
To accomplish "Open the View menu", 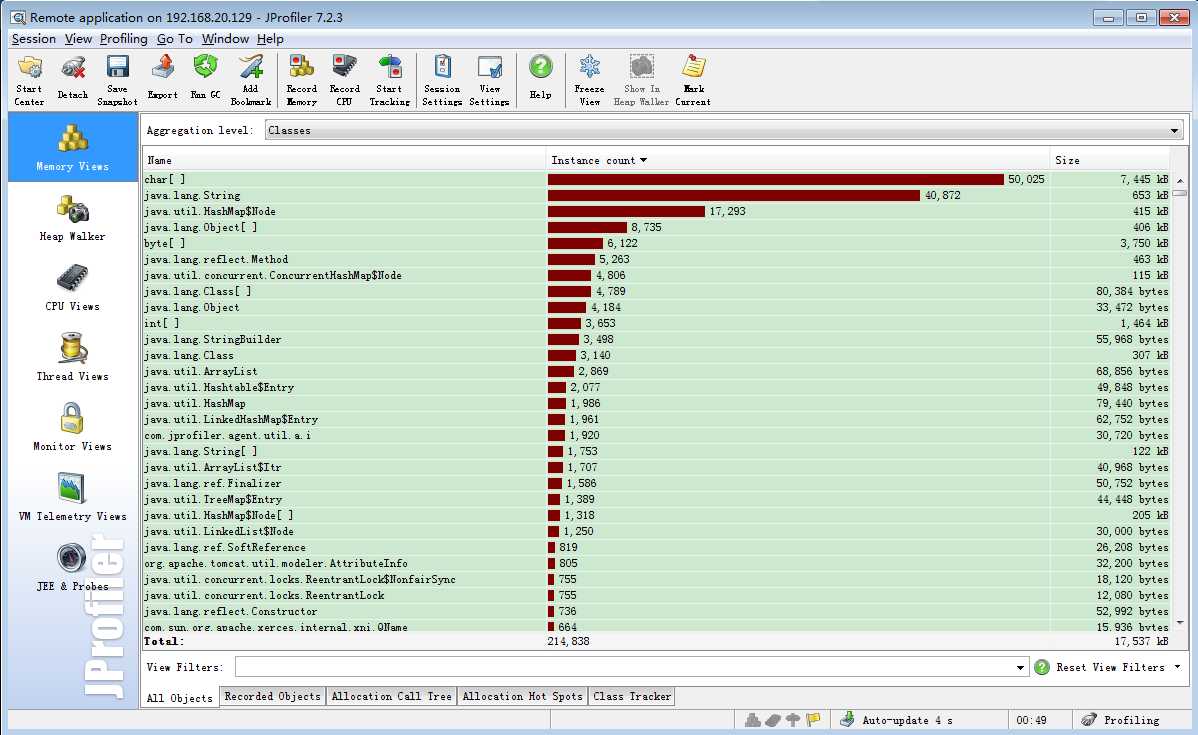I will pyautogui.click(x=78, y=38).
